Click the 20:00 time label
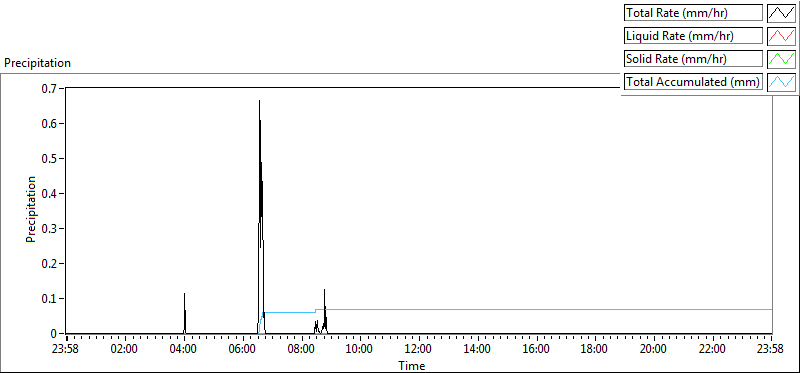 [x=654, y=350]
